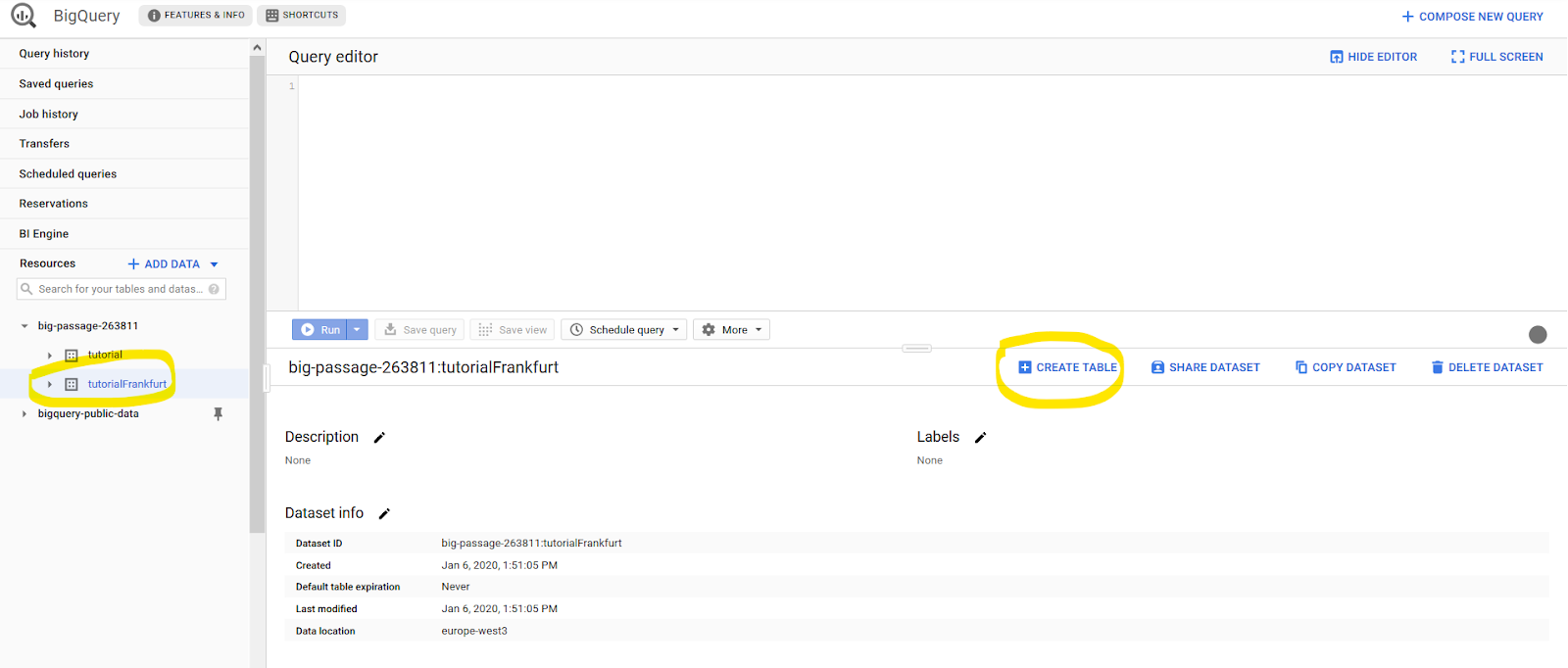
Task: Unpin bigquery-public-data with the pin icon
Action: pyautogui.click(x=218, y=414)
